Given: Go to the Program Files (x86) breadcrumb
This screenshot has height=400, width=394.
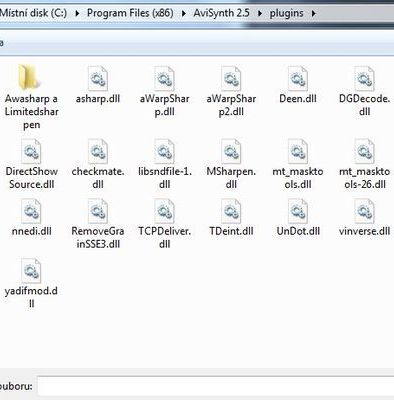Looking at the screenshot, I should 130,13.
